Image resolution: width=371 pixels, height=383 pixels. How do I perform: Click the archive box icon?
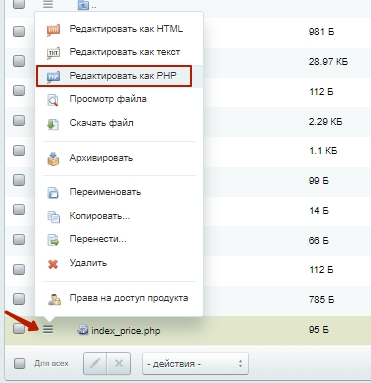53,159
